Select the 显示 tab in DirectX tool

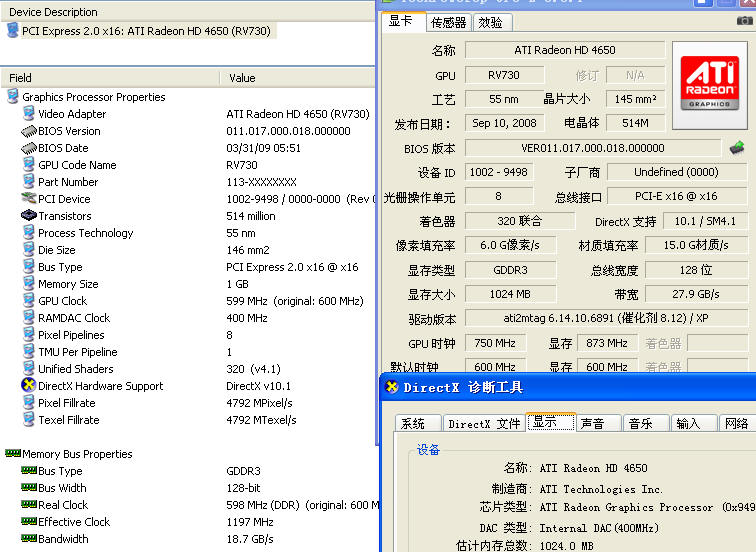[x=551, y=422]
